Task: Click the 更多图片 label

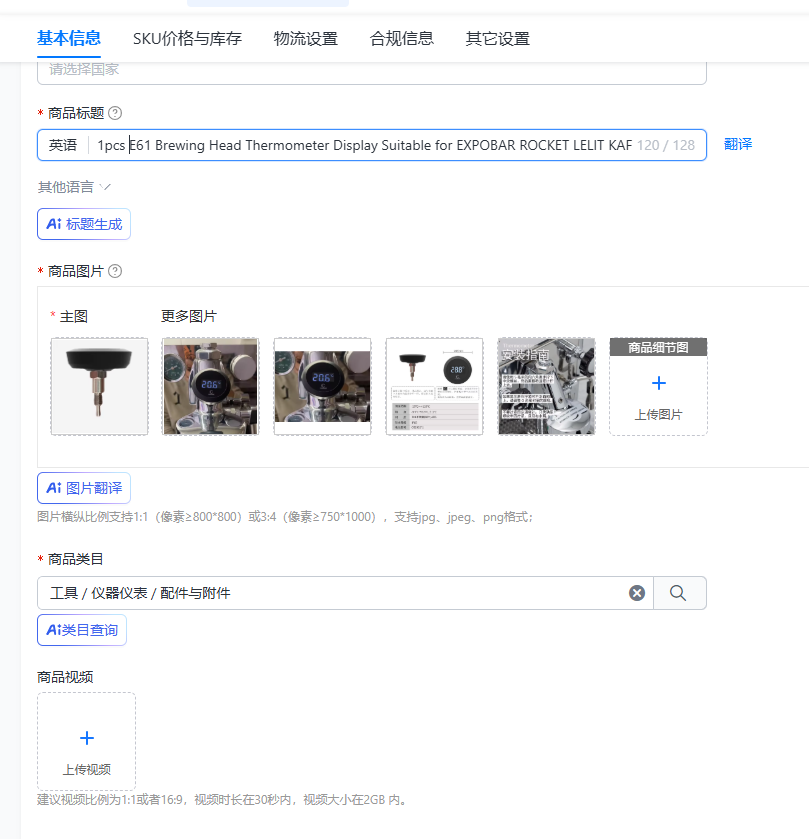Action: coord(188,316)
